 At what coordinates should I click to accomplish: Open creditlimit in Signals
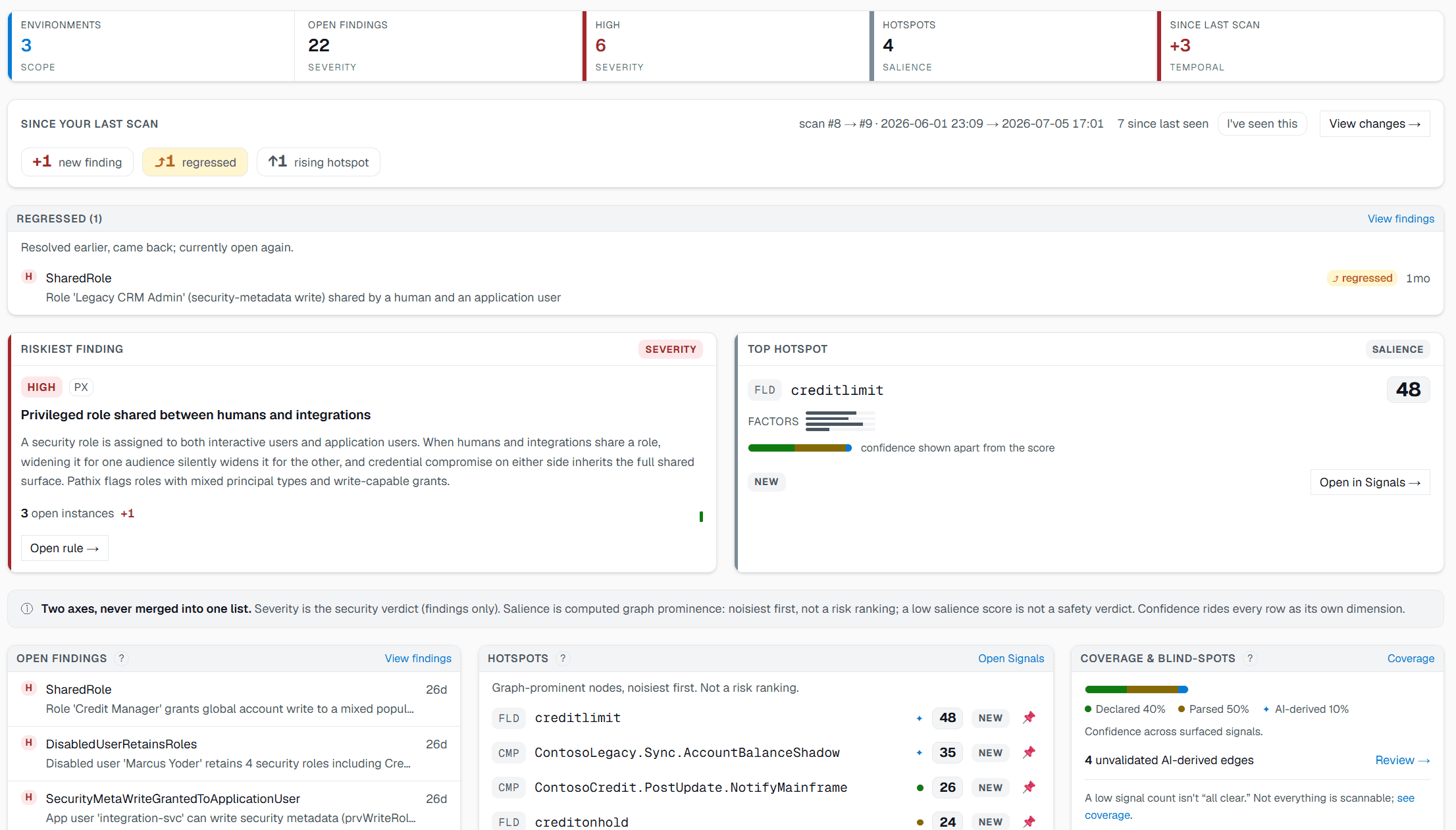[1370, 482]
